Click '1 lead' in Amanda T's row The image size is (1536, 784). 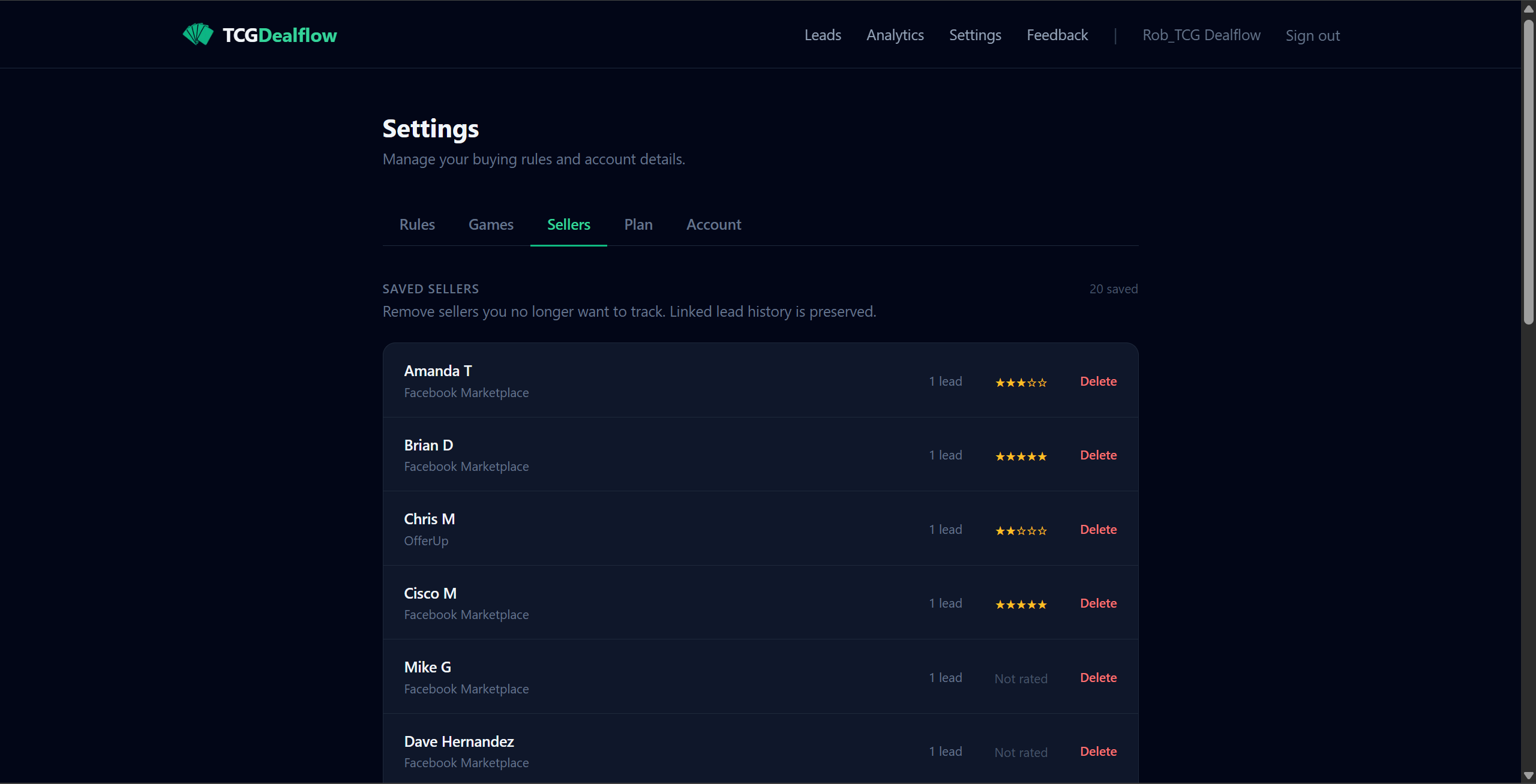click(x=945, y=382)
